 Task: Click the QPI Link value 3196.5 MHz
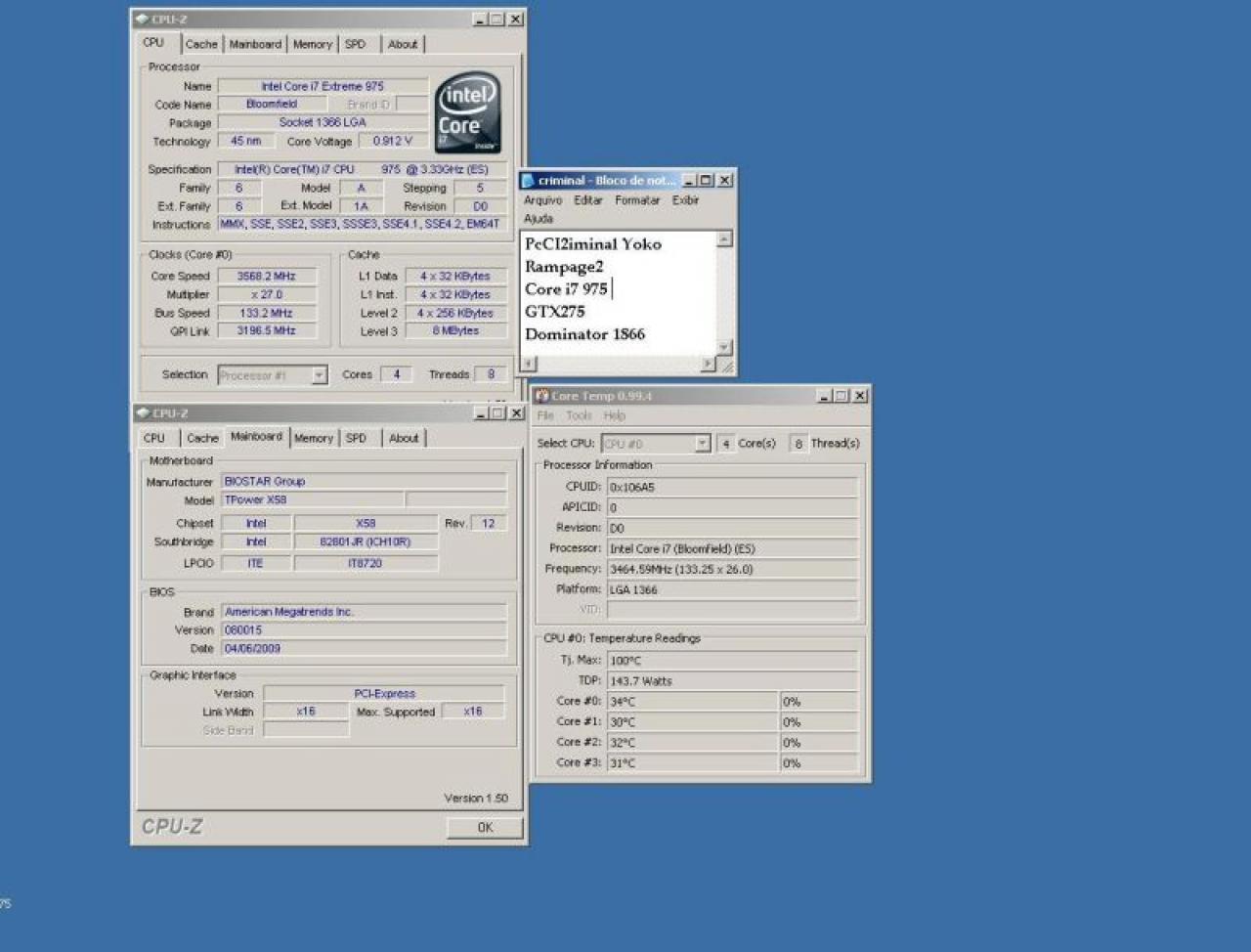click(x=267, y=331)
